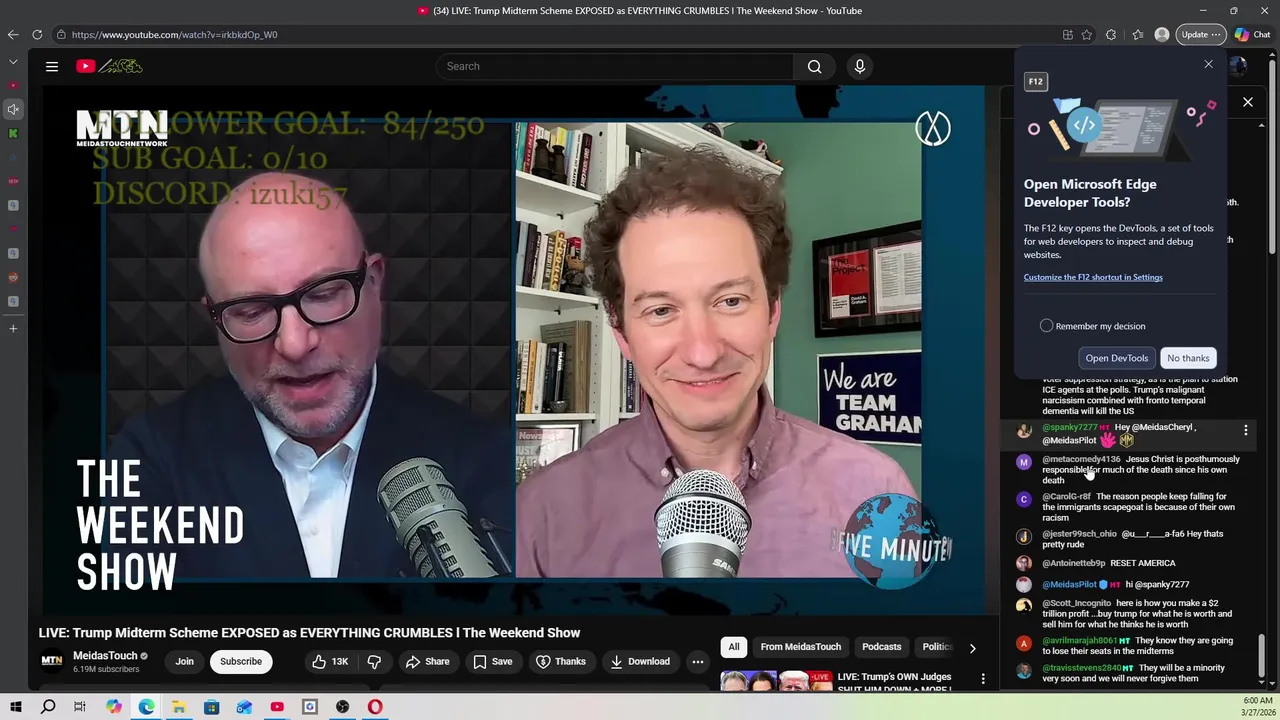Image resolution: width=1280 pixels, height=720 pixels.
Task: Click the video title text below the player
Action: click(x=309, y=633)
